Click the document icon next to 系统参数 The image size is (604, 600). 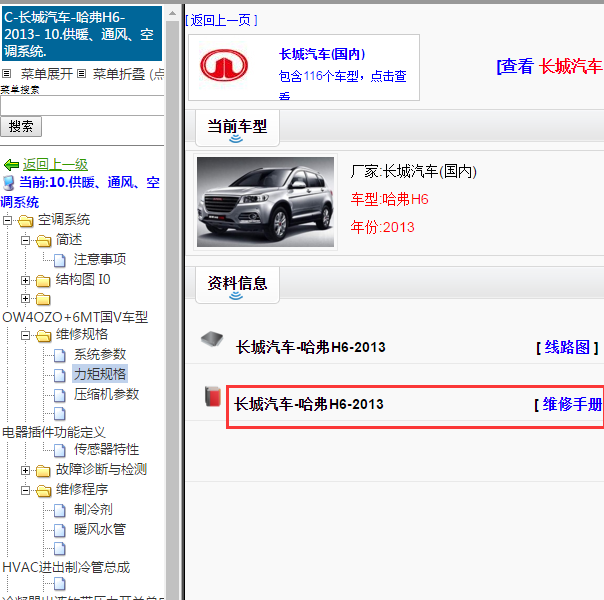60,355
